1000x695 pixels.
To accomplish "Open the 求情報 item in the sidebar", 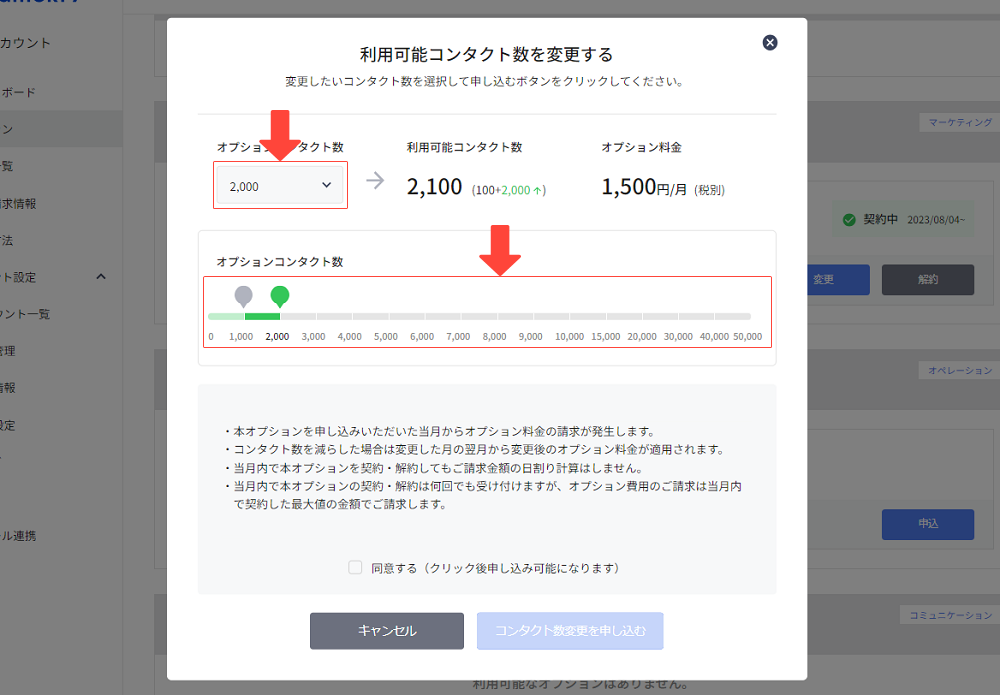I will 18,203.
